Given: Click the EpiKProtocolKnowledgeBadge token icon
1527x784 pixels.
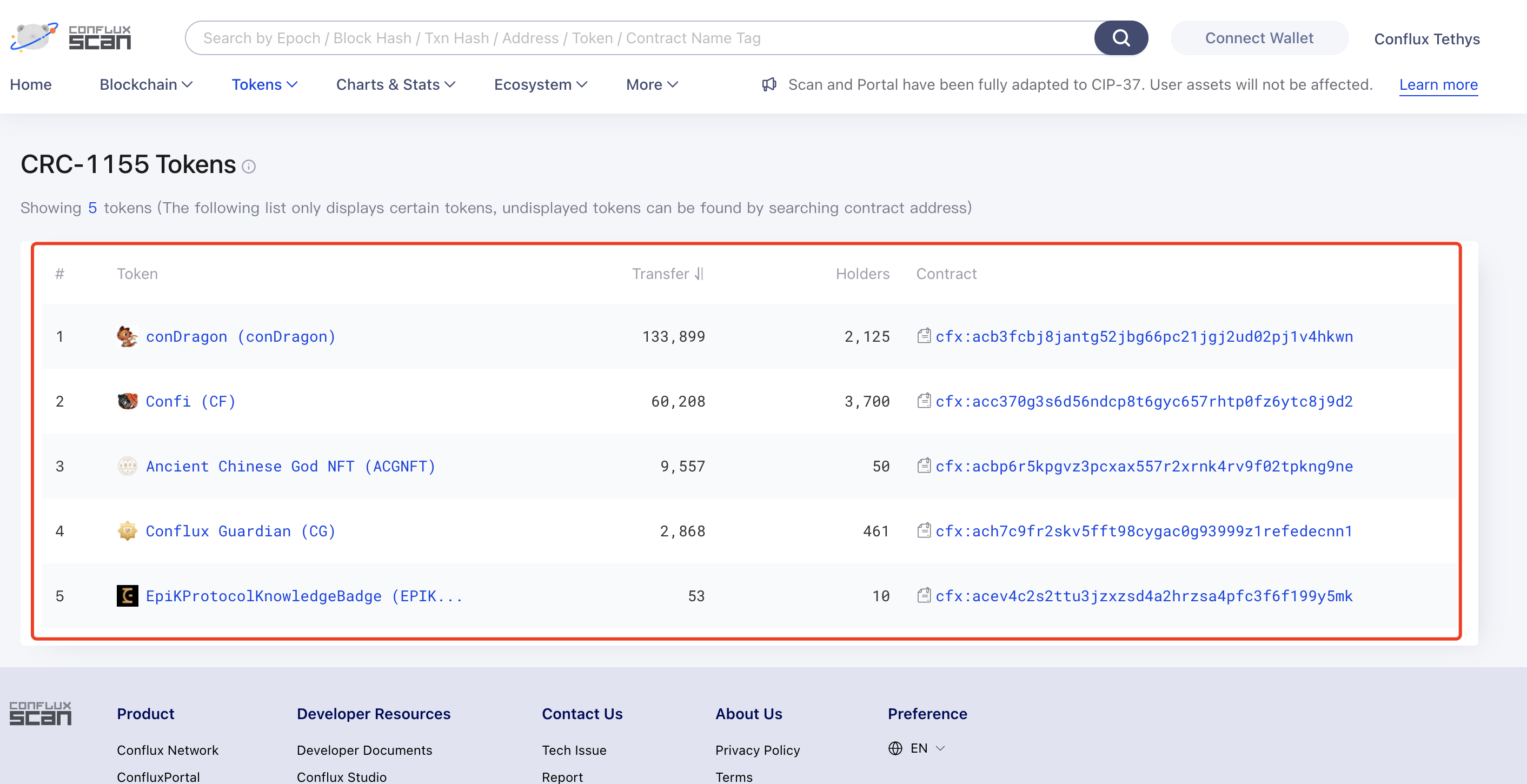Looking at the screenshot, I should 128,595.
